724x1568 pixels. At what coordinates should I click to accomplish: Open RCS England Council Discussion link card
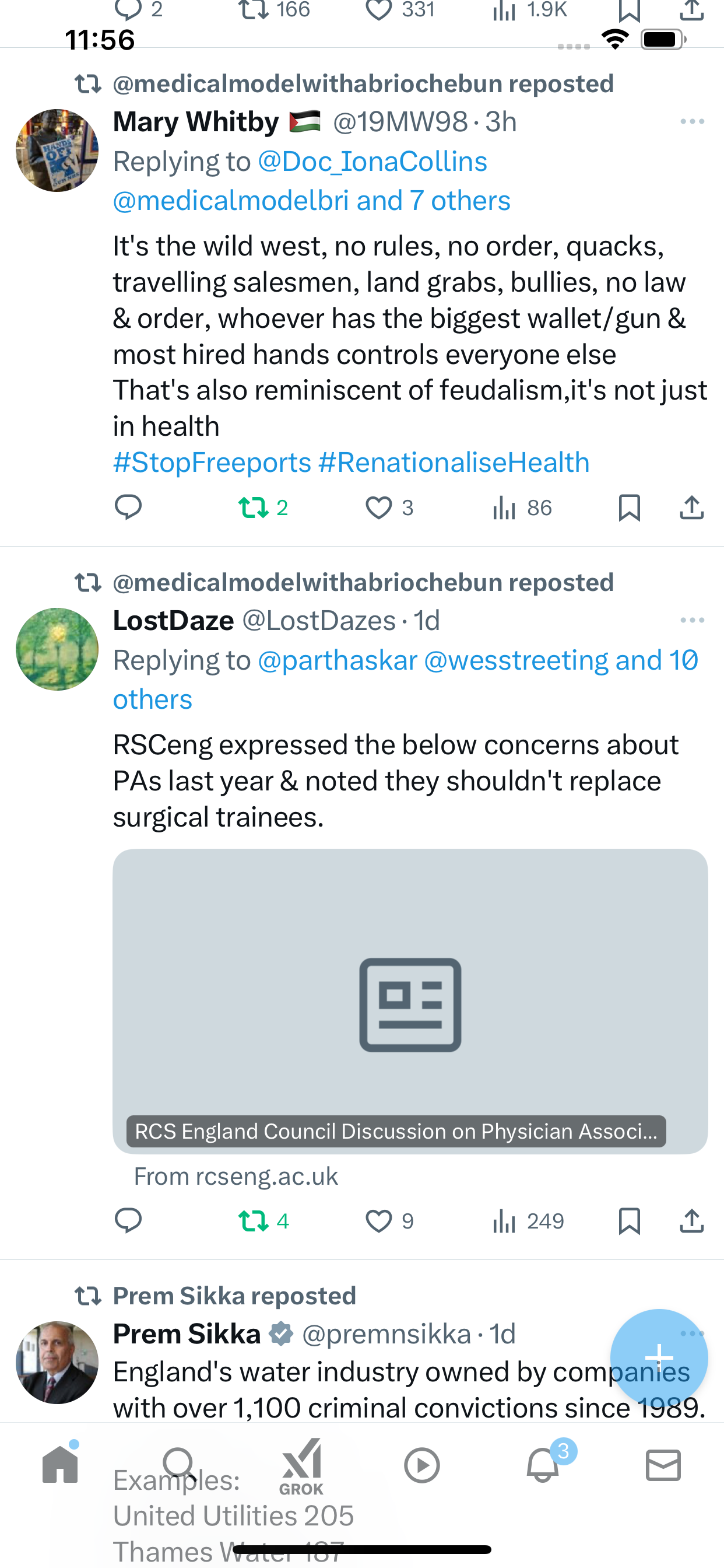click(x=410, y=1002)
